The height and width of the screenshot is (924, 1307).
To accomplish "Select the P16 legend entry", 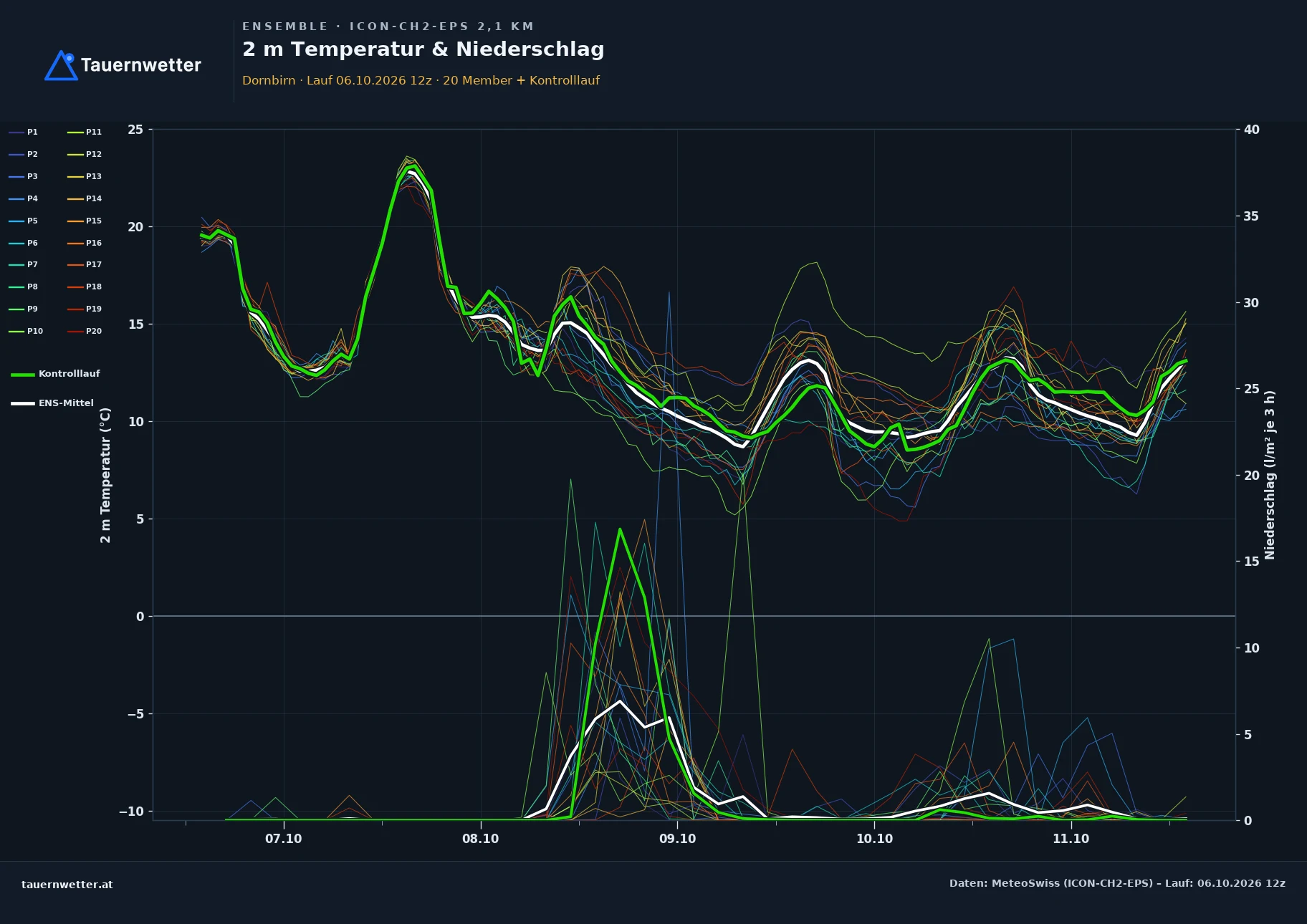I will click(x=85, y=243).
